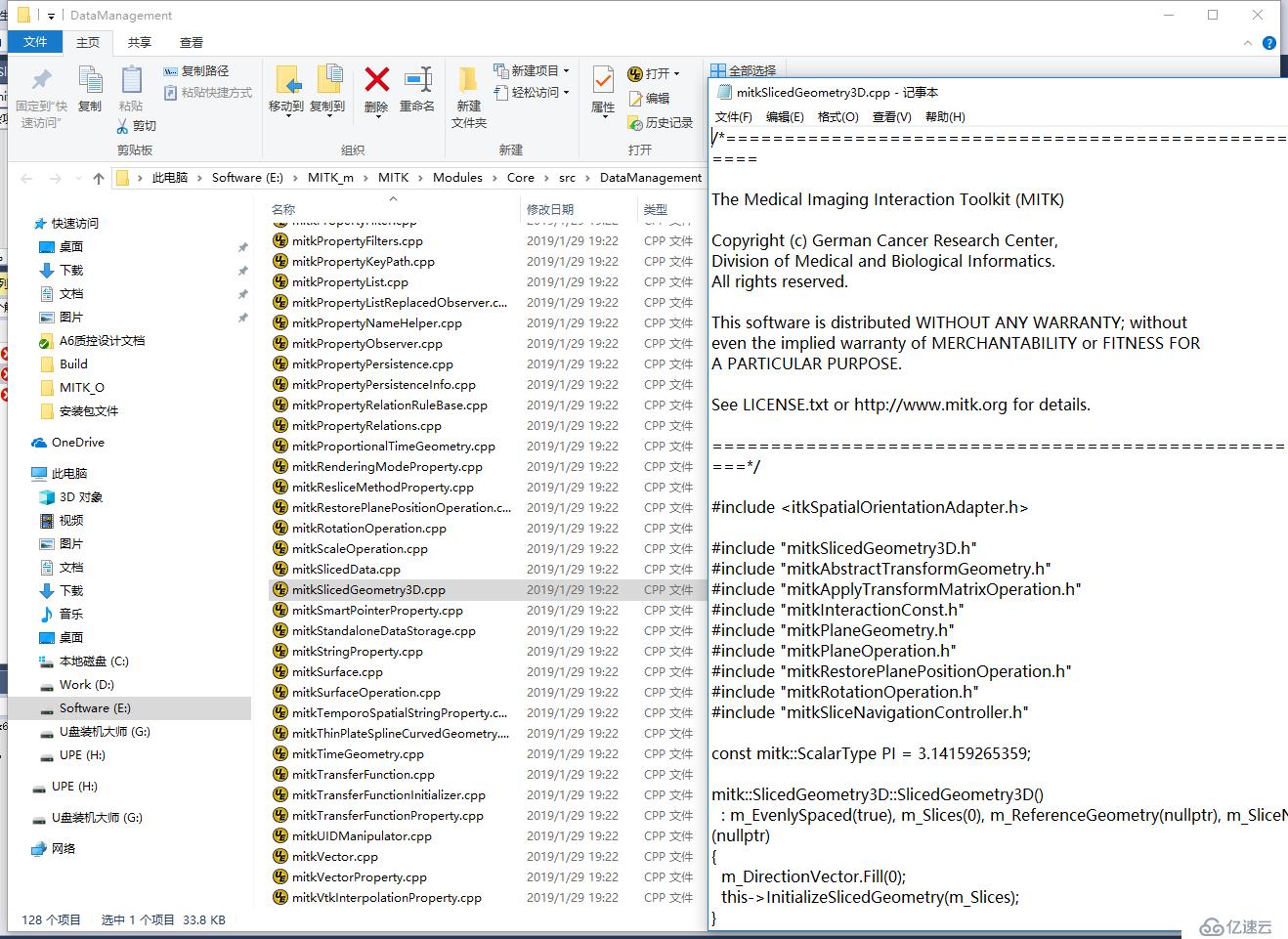Click the Explorer Help question mark icon
The image size is (1288, 939).
[x=1269, y=43]
